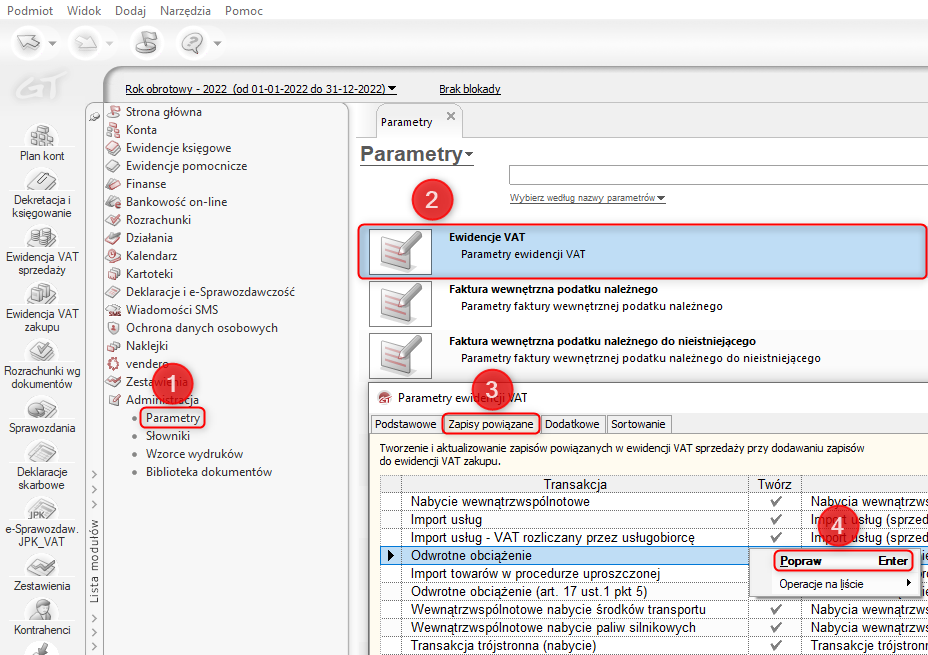Click the Brak blokady link
Image resolution: width=928 pixels, height=655 pixels.
coord(470,89)
